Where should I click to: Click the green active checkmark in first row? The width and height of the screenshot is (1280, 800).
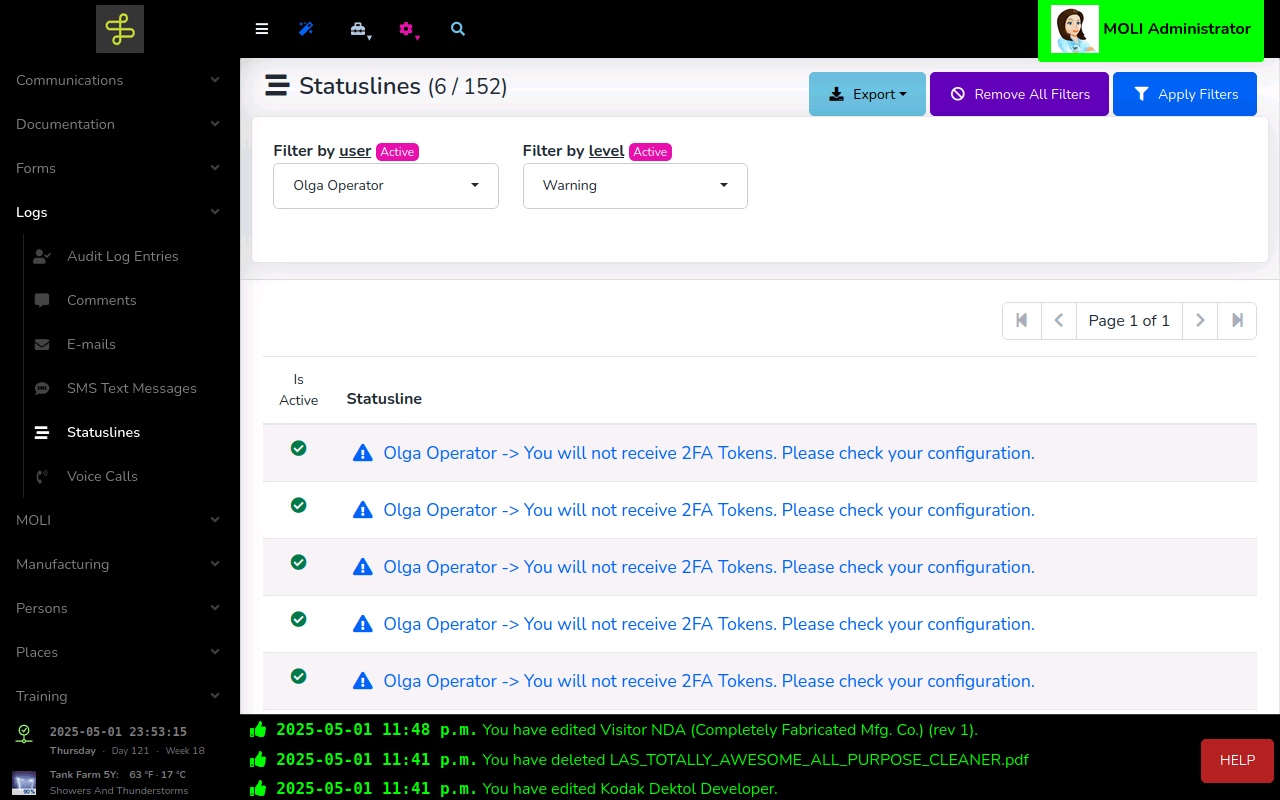point(298,449)
